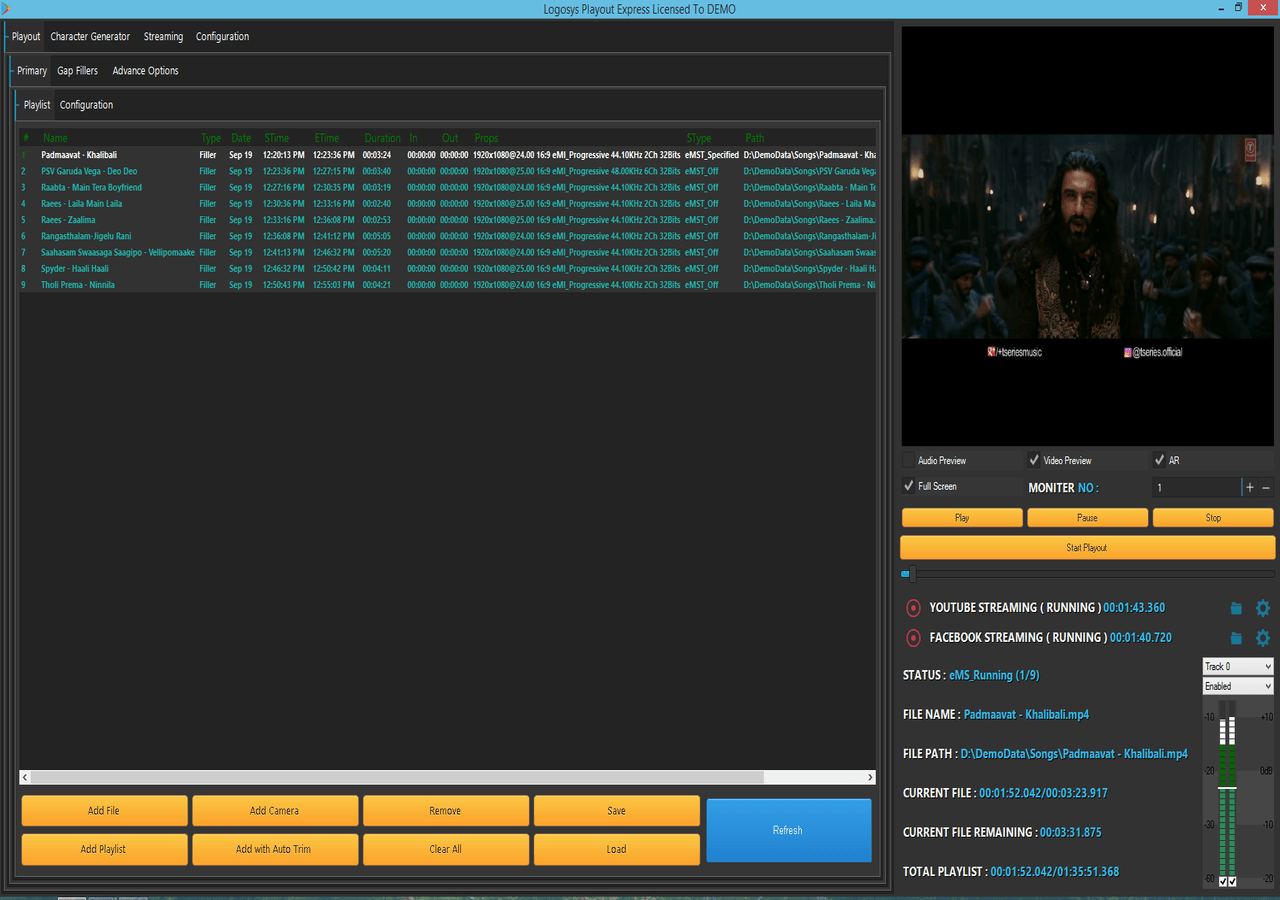
Task: Increase monitor number with plus icon
Action: pos(1249,488)
